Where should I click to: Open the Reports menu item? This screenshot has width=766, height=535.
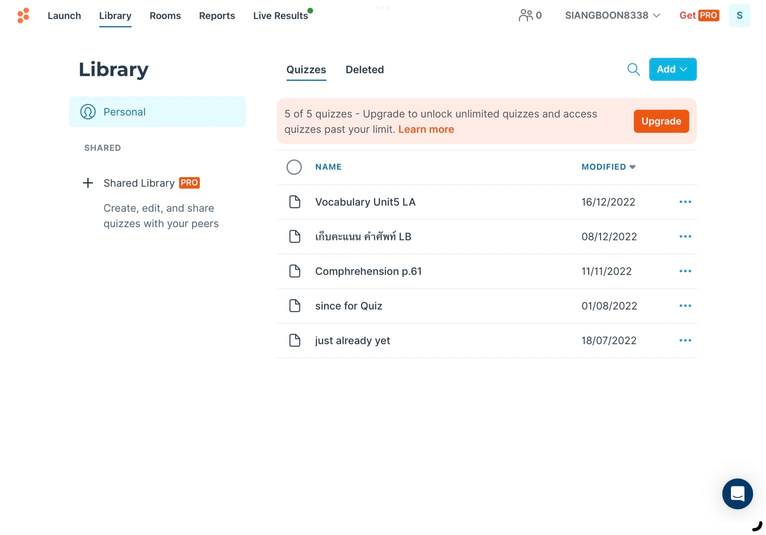point(216,16)
